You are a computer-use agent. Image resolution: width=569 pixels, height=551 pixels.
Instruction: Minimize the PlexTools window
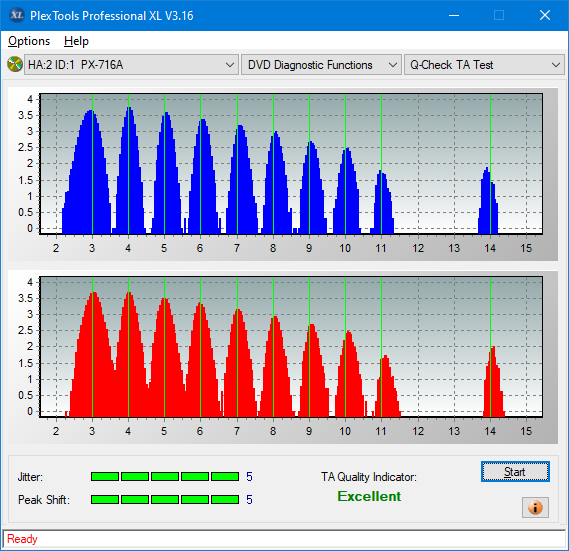coord(454,15)
